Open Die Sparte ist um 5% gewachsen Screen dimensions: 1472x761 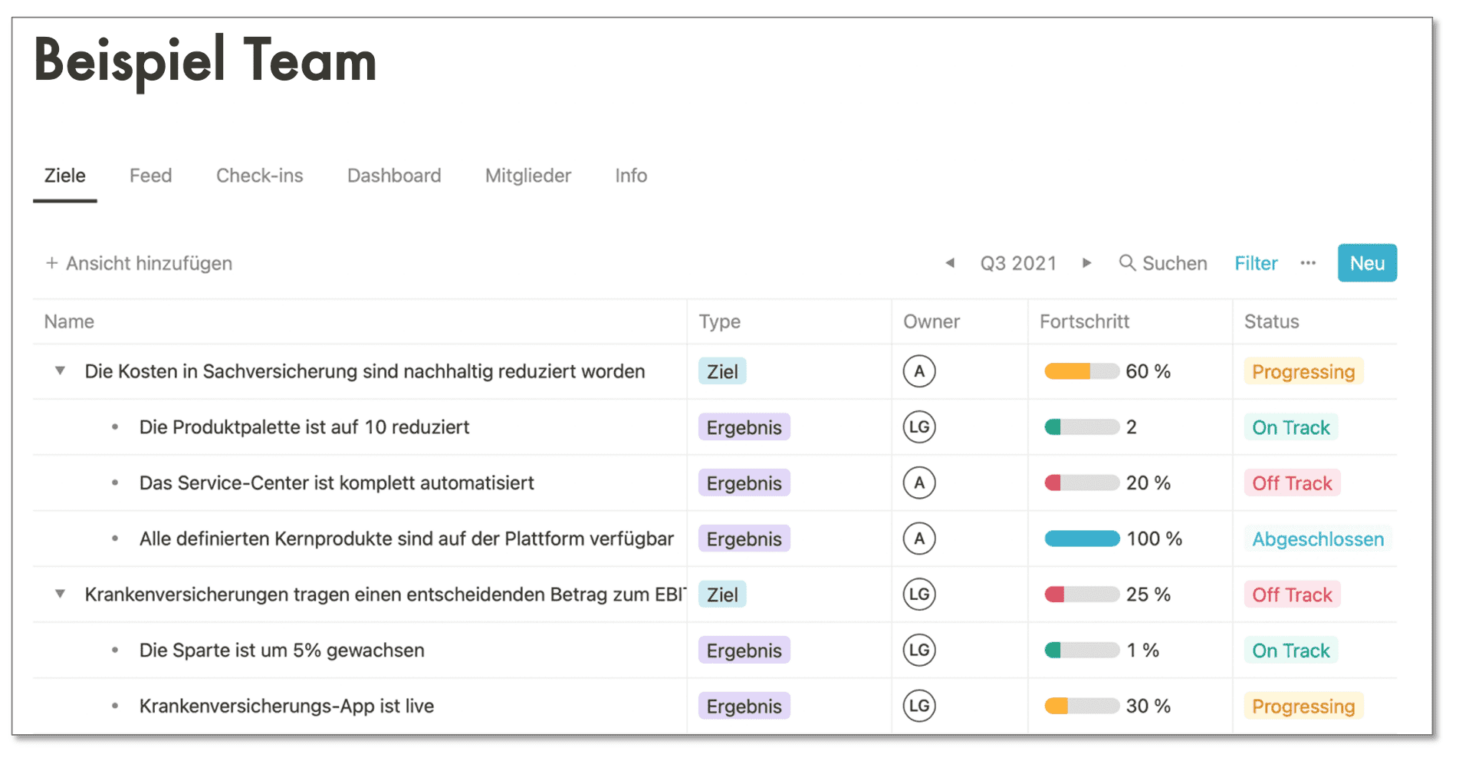tap(282, 650)
